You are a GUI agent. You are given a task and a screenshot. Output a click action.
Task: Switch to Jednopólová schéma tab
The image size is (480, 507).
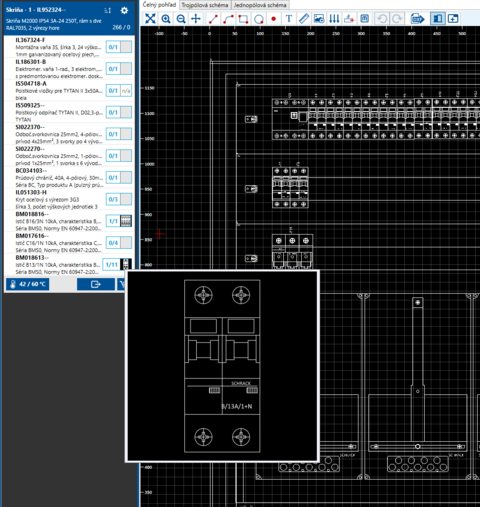click(260, 5)
